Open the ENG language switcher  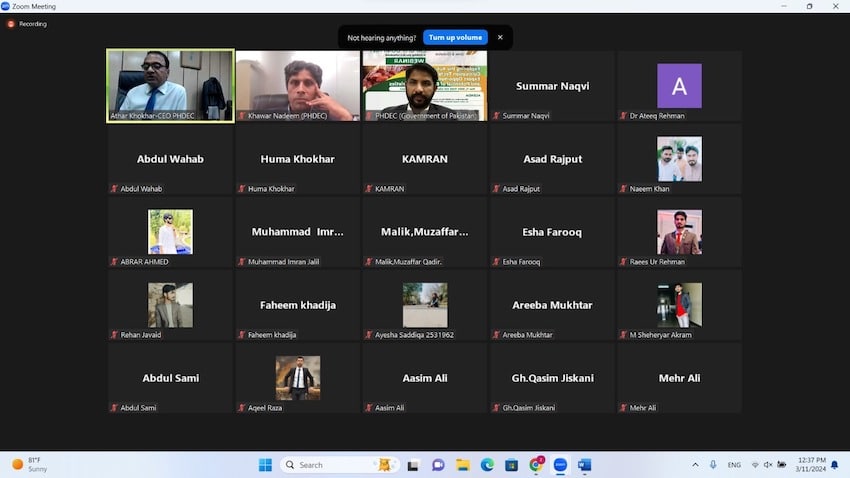click(x=734, y=465)
